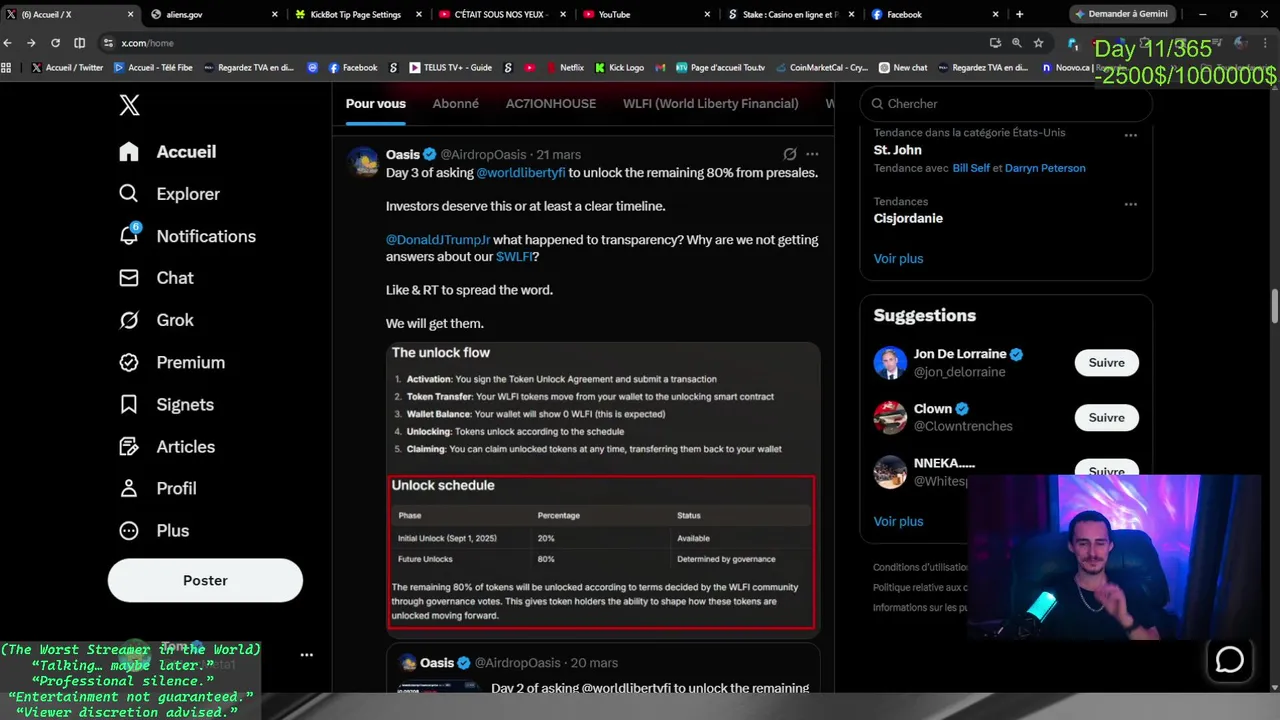Switch to the AC7IONHOUSE tab
Image resolution: width=1280 pixels, height=720 pixels.
(551, 104)
